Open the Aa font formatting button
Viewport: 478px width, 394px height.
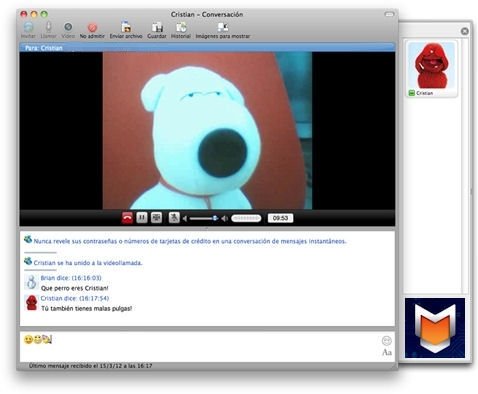387,352
